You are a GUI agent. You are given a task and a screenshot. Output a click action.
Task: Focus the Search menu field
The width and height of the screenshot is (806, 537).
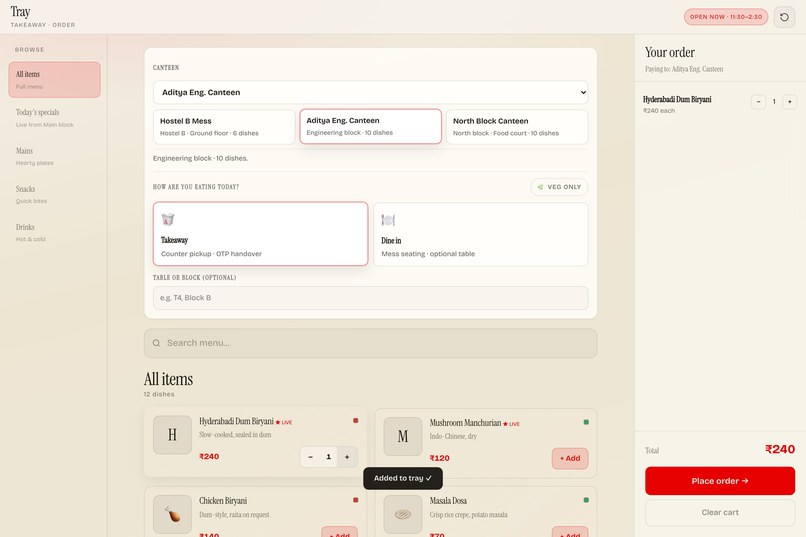(x=371, y=343)
